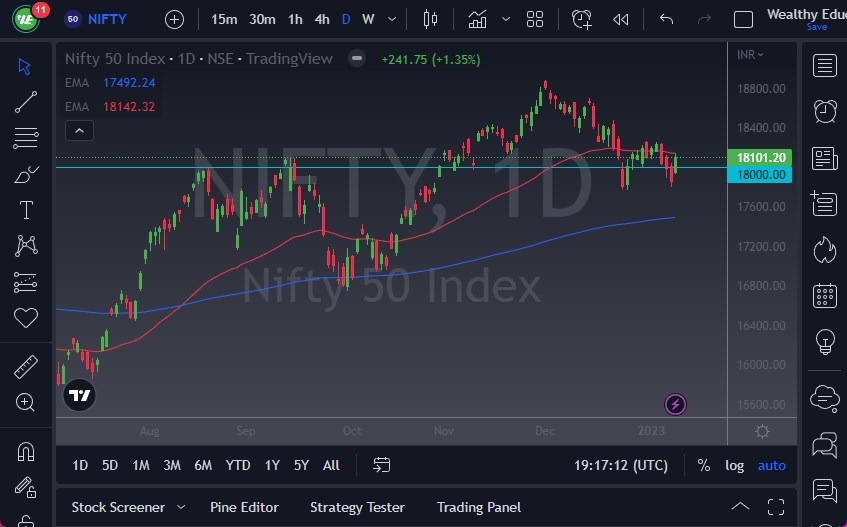Open chart settings gear
Viewport: 847px width, 527px height.
762,431
